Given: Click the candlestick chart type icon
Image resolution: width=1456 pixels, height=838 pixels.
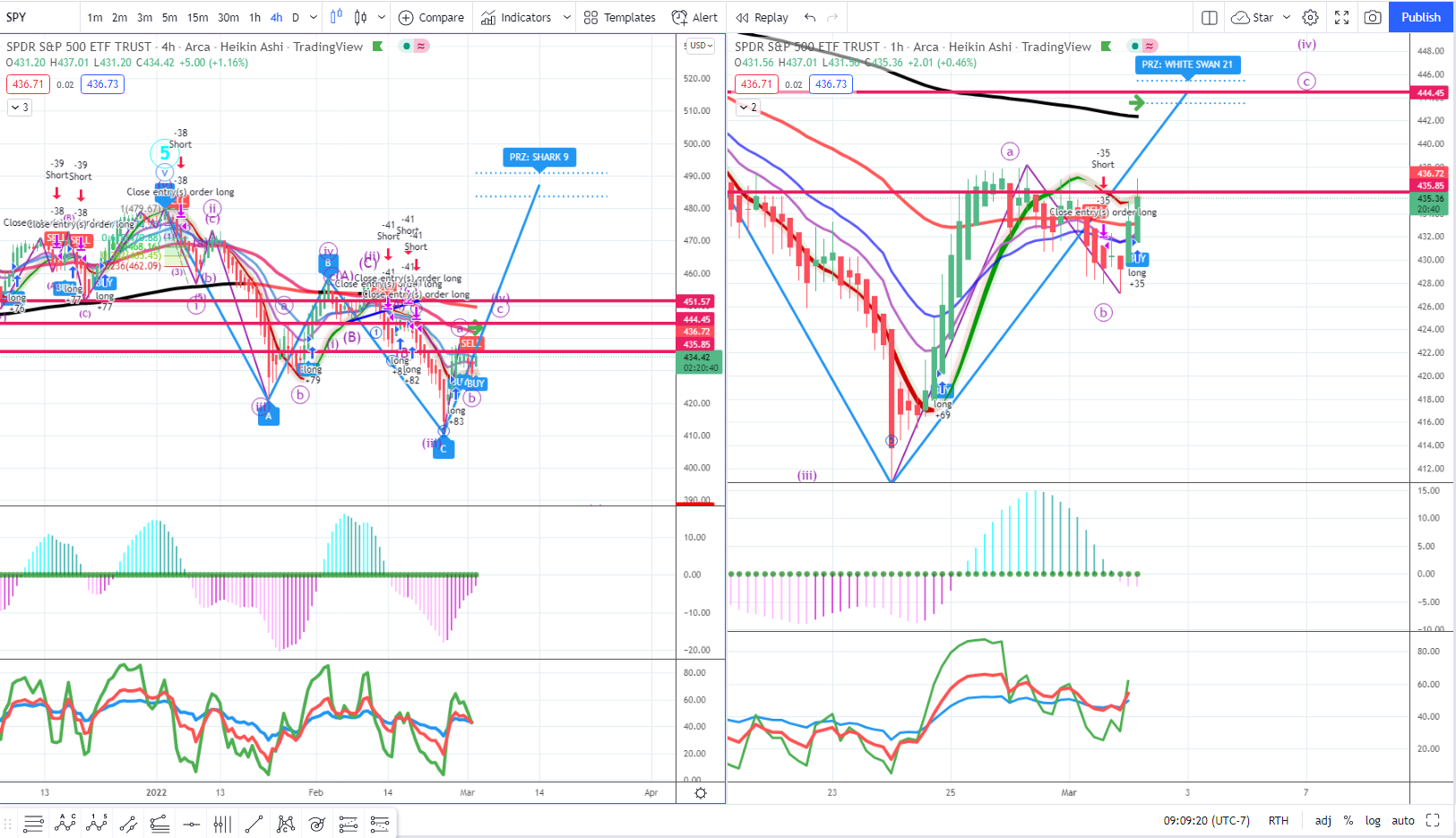Looking at the screenshot, I should (360, 17).
